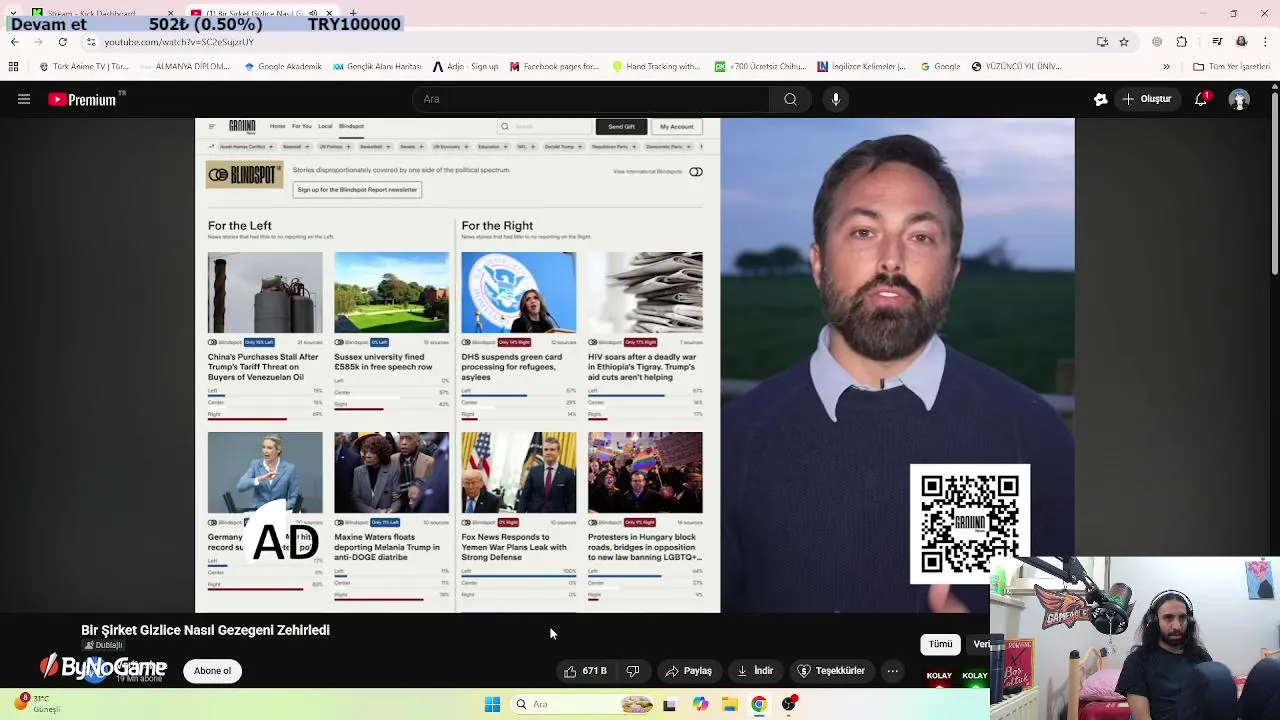Start voice search with the microphone icon
Screen dimensions: 1280x720
pos(836,99)
